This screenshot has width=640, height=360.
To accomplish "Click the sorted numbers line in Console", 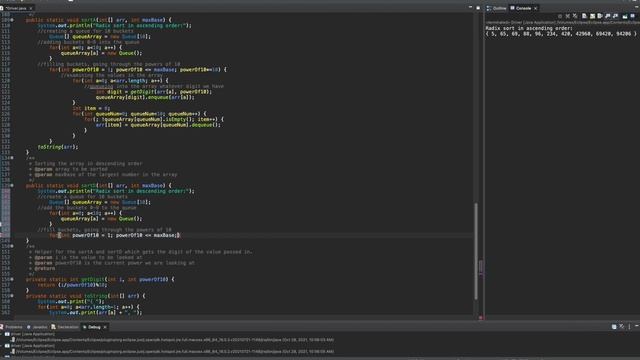I will coord(561,34).
